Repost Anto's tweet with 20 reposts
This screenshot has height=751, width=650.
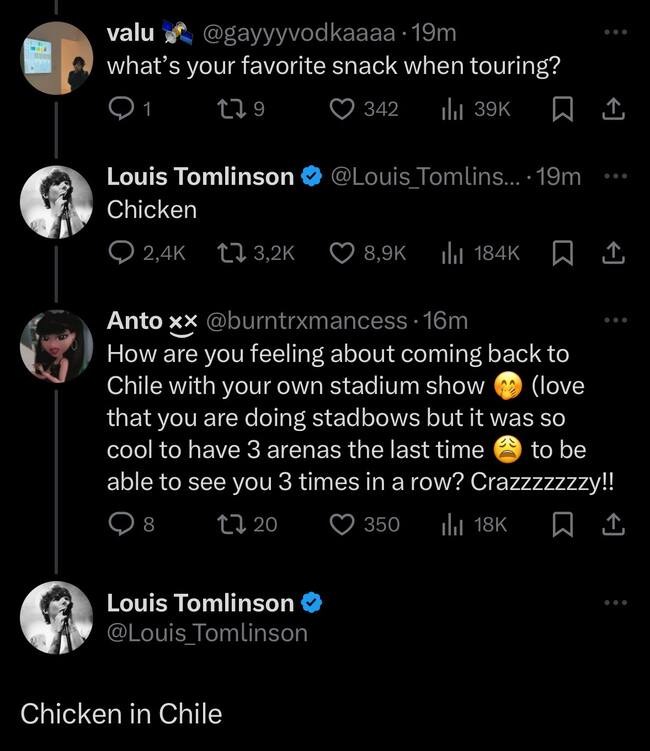(229, 523)
